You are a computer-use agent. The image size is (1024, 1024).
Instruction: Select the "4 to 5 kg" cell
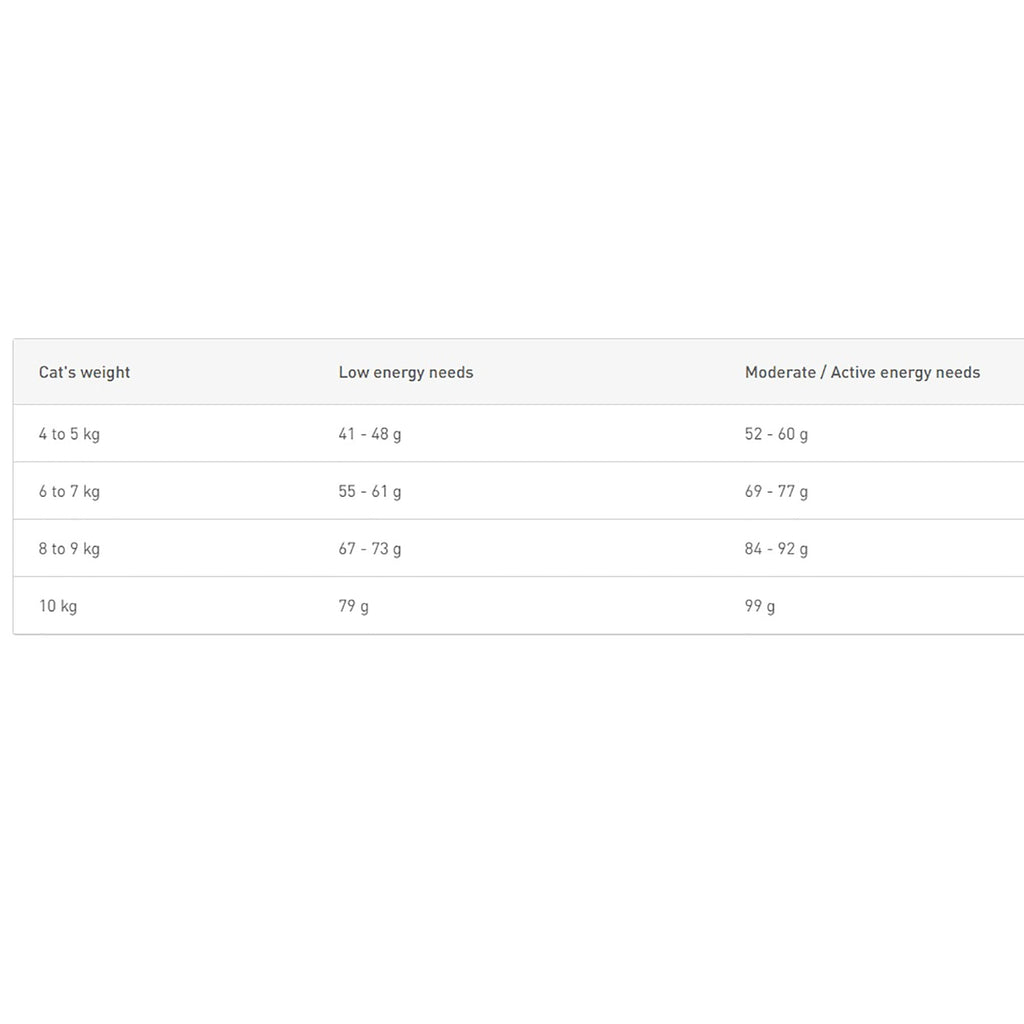click(x=69, y=434)
